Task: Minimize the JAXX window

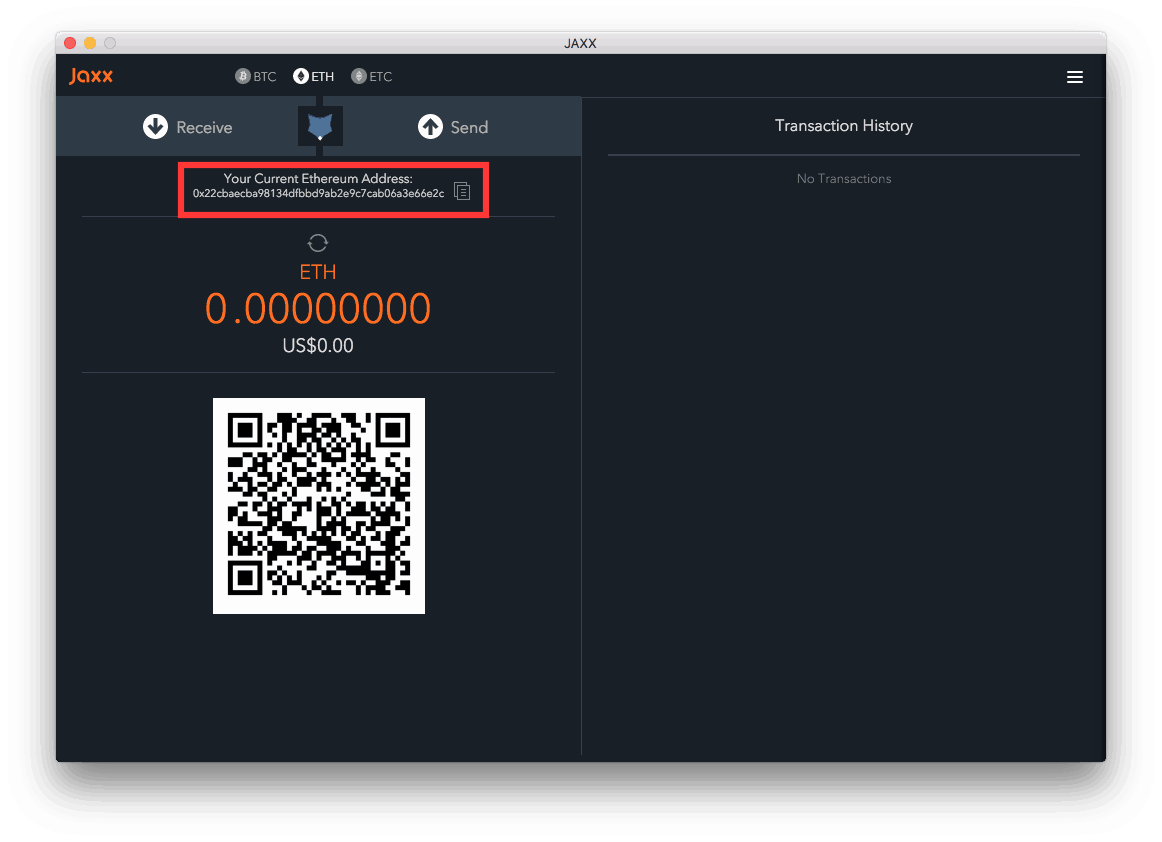Action: (x=90, y=43)
